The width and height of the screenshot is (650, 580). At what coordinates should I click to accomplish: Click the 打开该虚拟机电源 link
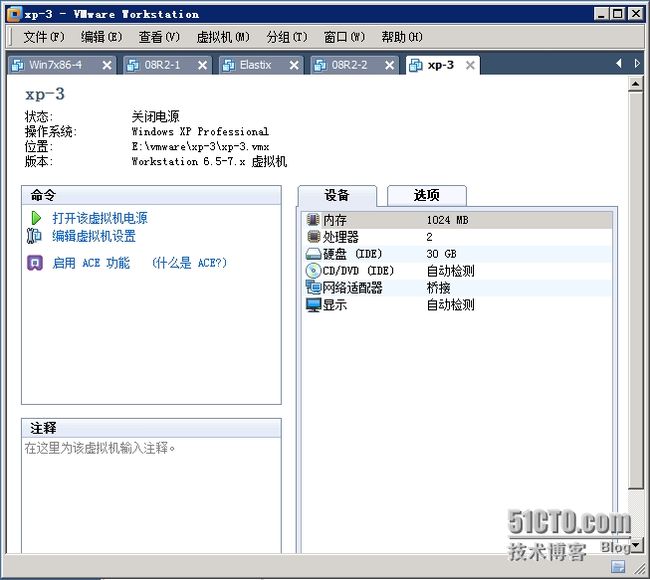[x=100, y=218]
